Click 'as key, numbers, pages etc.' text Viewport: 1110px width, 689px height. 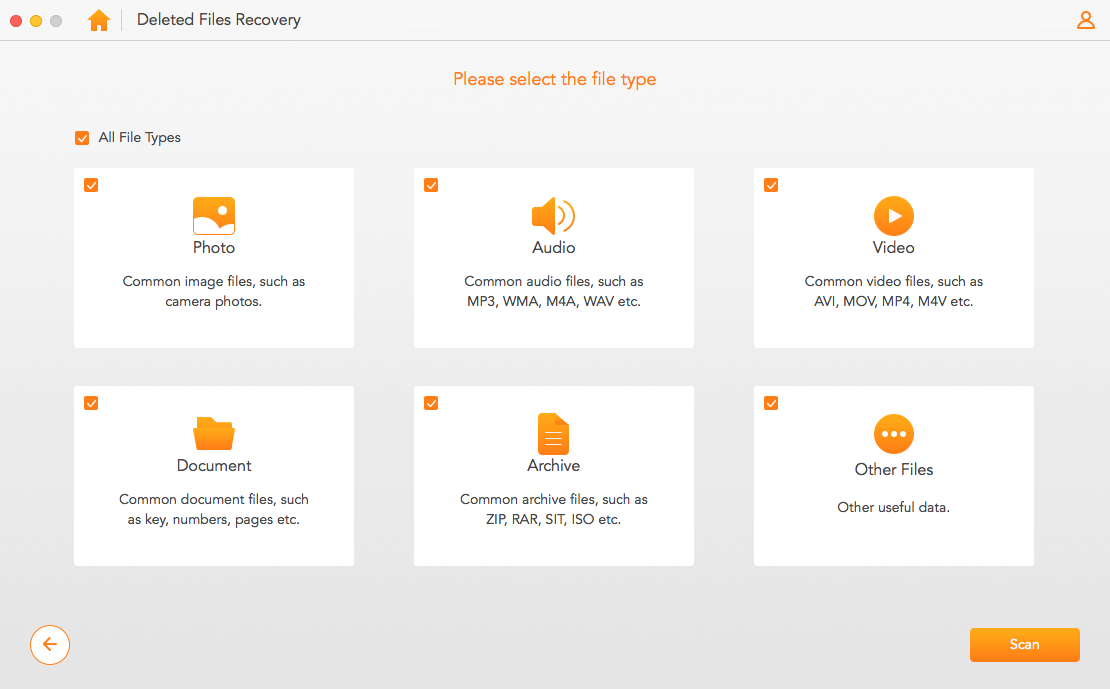point(214,520)
